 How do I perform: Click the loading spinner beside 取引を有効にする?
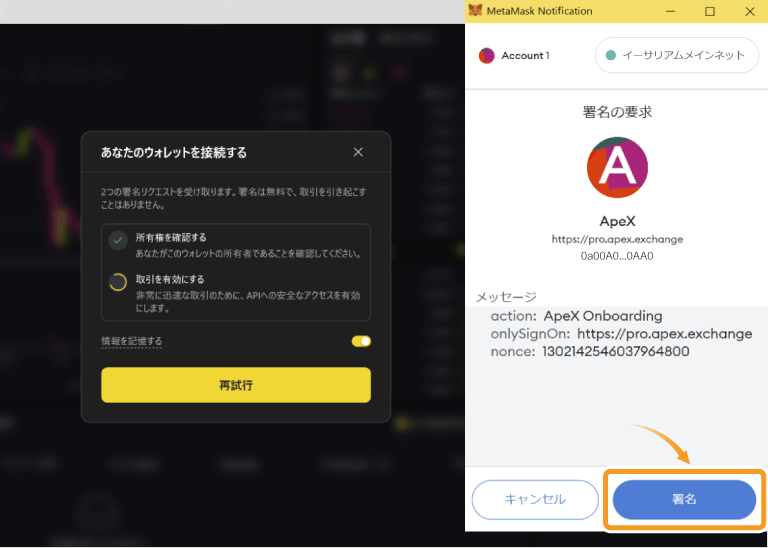(118, 282)
